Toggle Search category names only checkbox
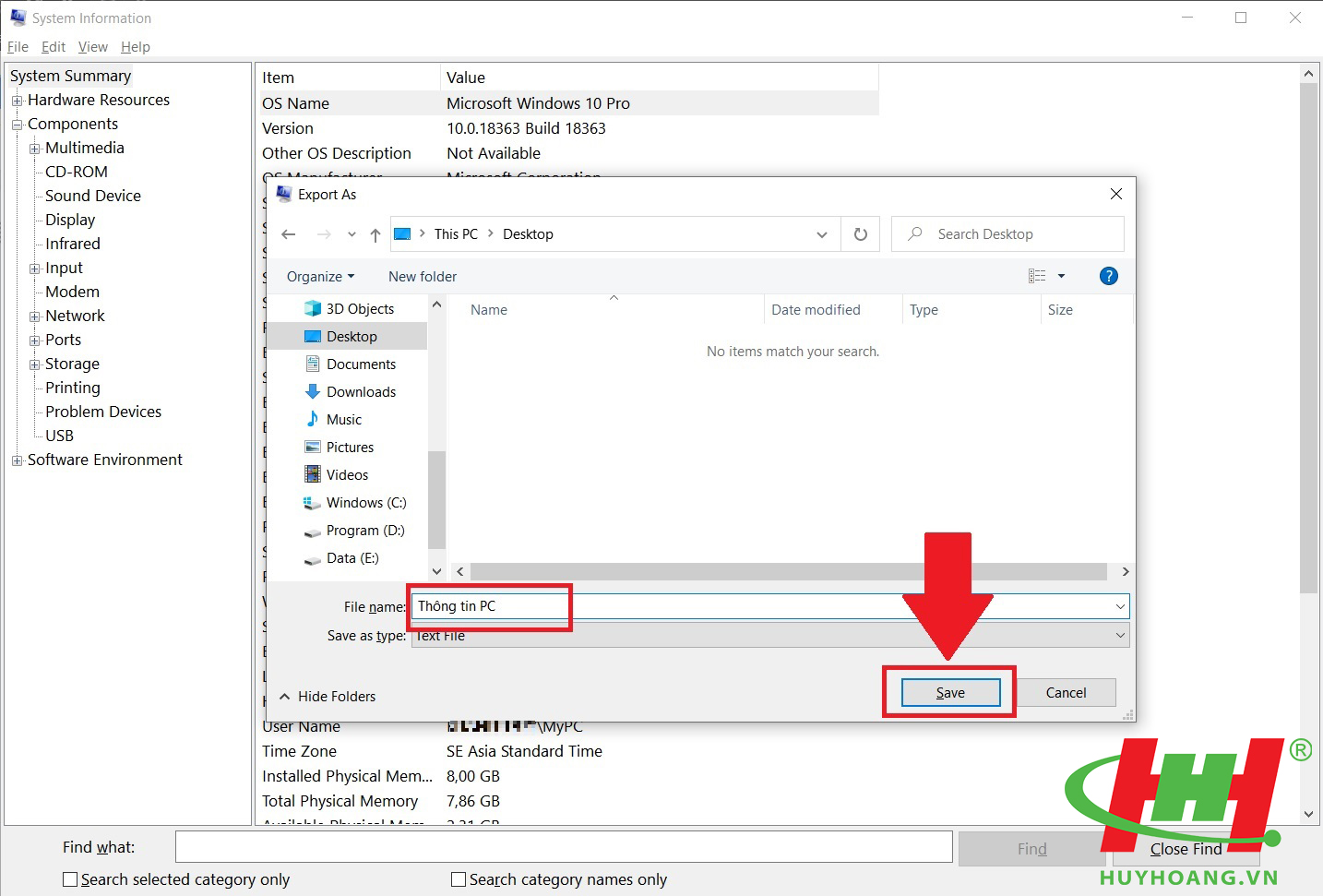1323x896 pixels. pyautogui.click(x=459, y=879)
